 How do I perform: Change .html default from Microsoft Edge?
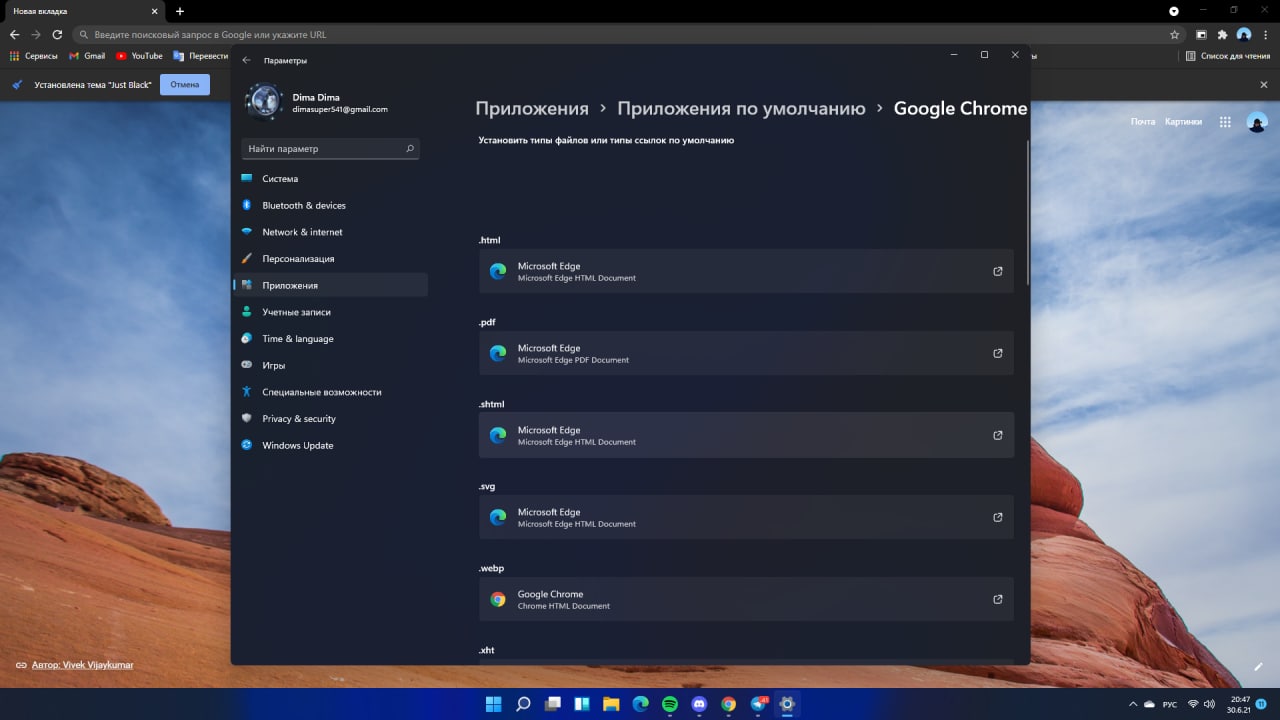point(746,271)
